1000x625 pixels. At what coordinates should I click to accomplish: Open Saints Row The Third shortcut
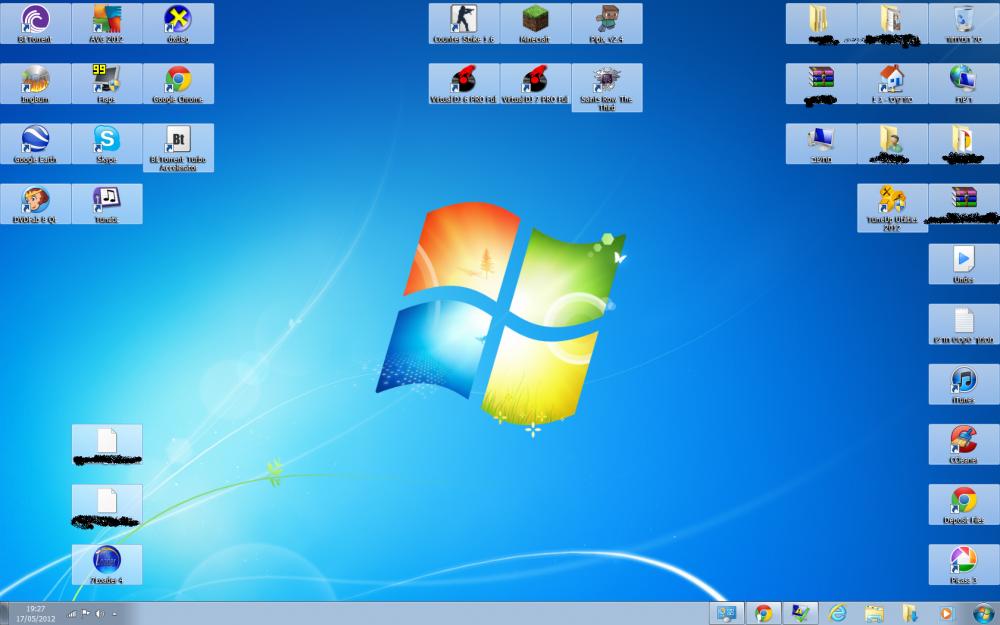click(x=607, y=87)
